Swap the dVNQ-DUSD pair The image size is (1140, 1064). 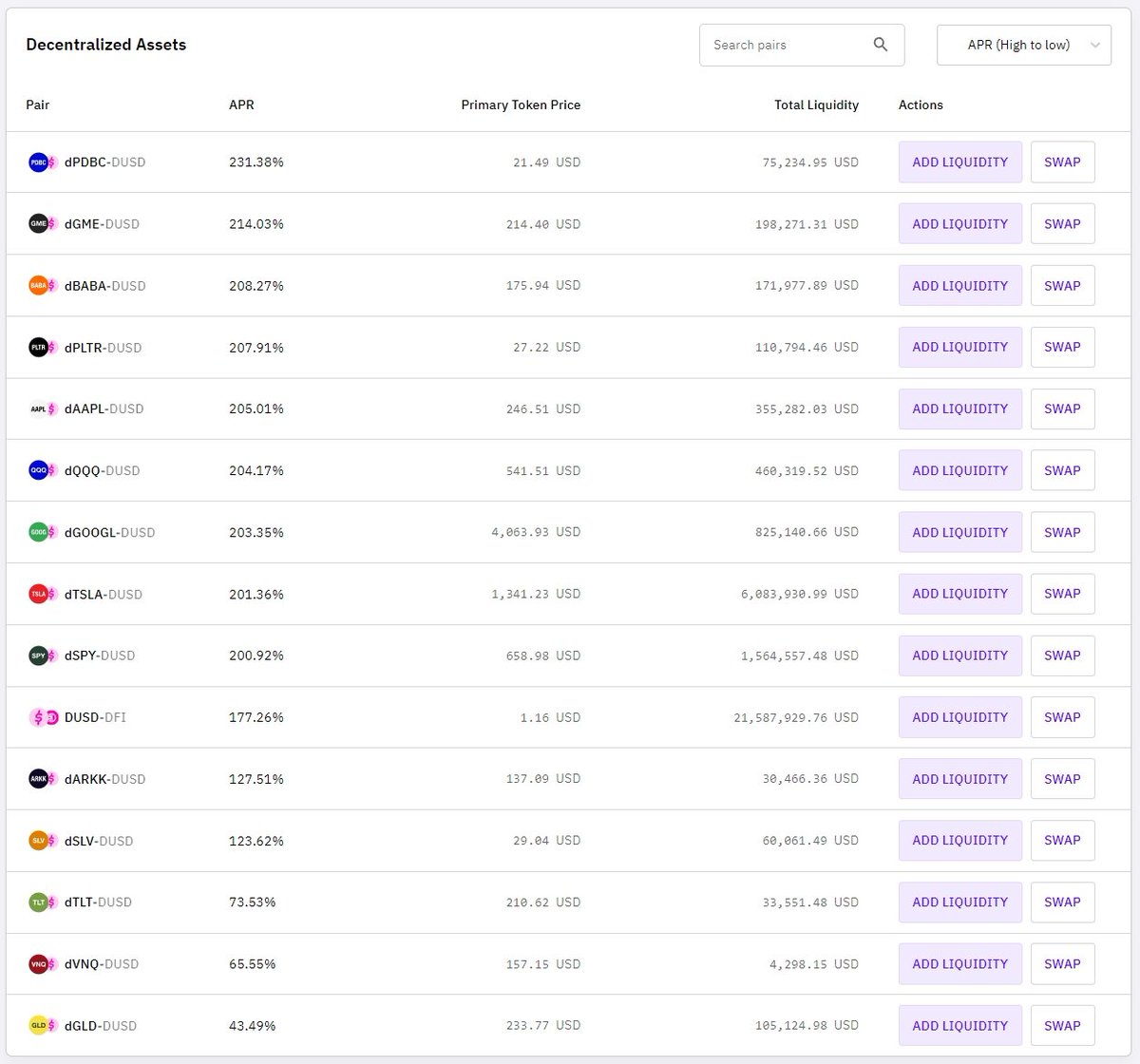point(1062,964)
